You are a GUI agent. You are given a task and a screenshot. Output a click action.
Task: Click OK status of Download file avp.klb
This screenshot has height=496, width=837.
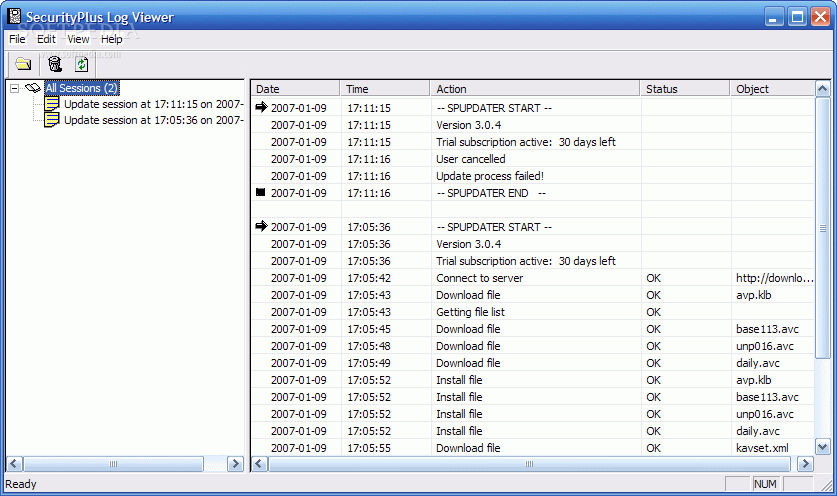coord(653,295)
